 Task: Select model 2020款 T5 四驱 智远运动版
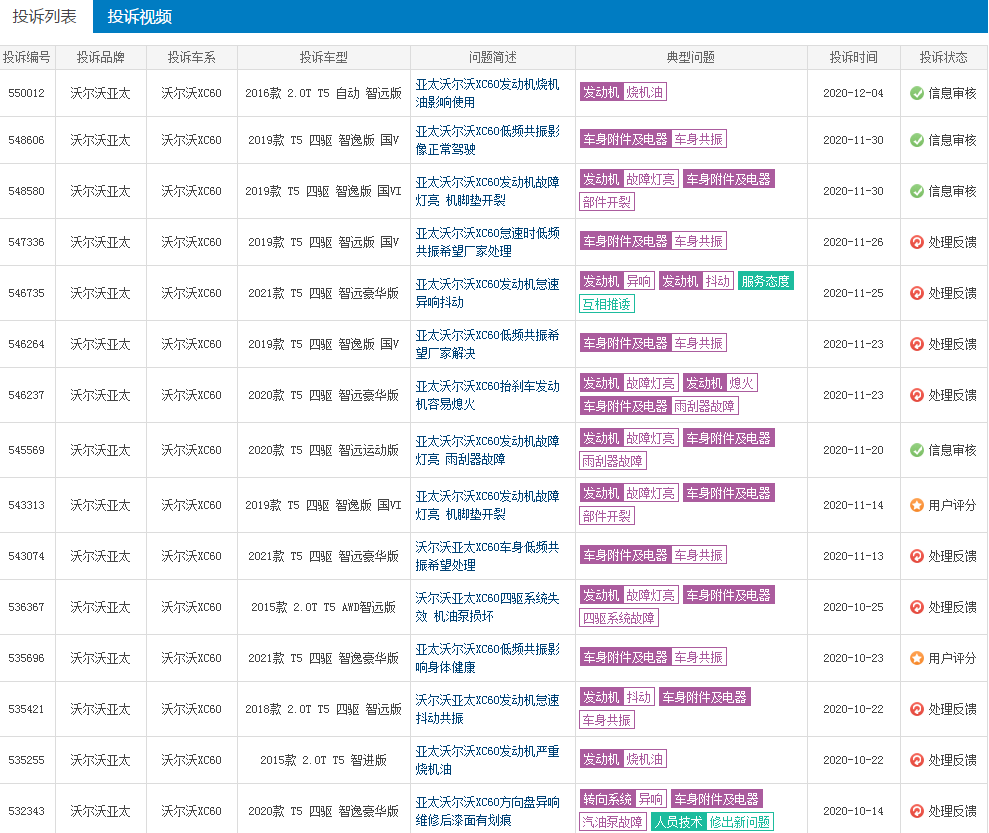(x=324, y=450)
